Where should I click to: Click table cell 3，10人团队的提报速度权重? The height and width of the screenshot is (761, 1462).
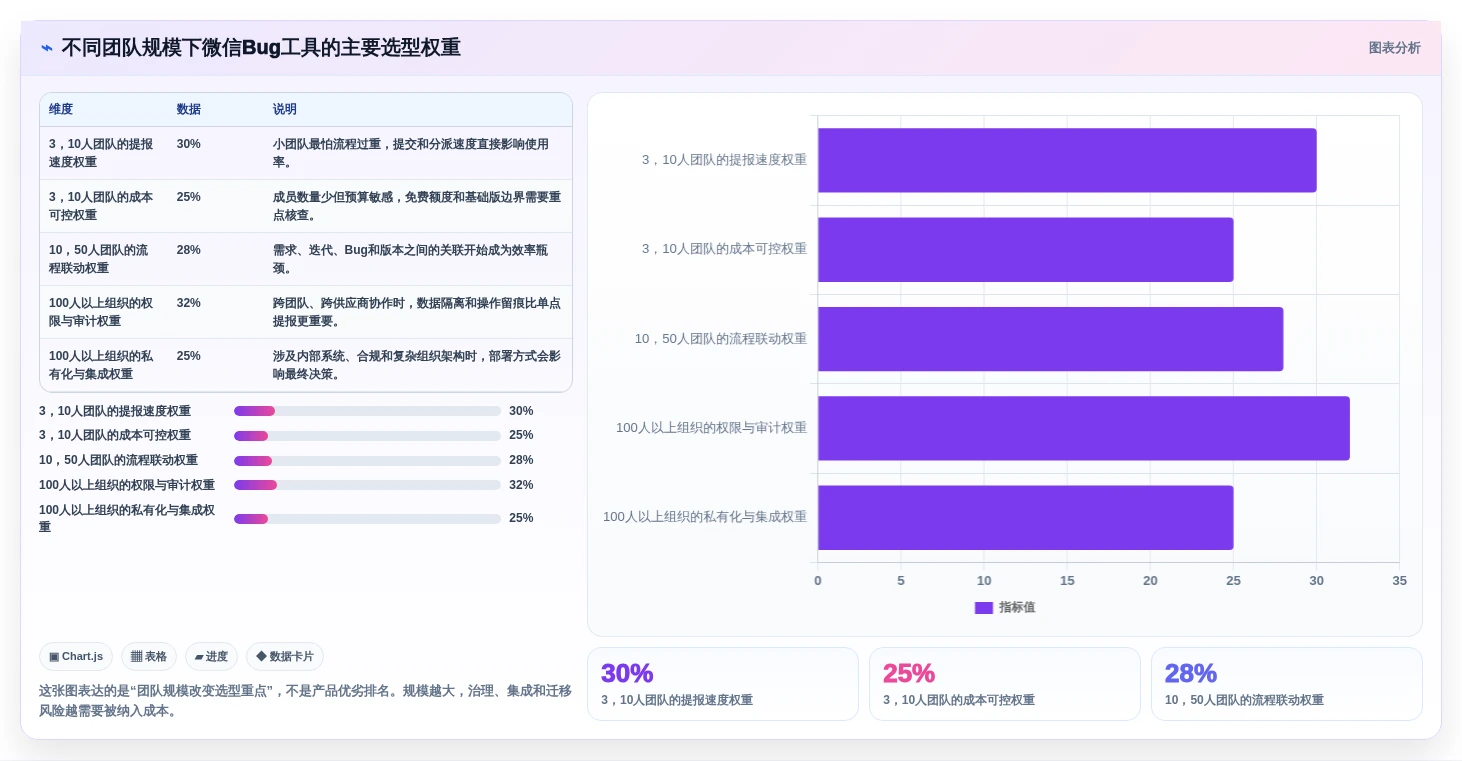coord(104,153)
